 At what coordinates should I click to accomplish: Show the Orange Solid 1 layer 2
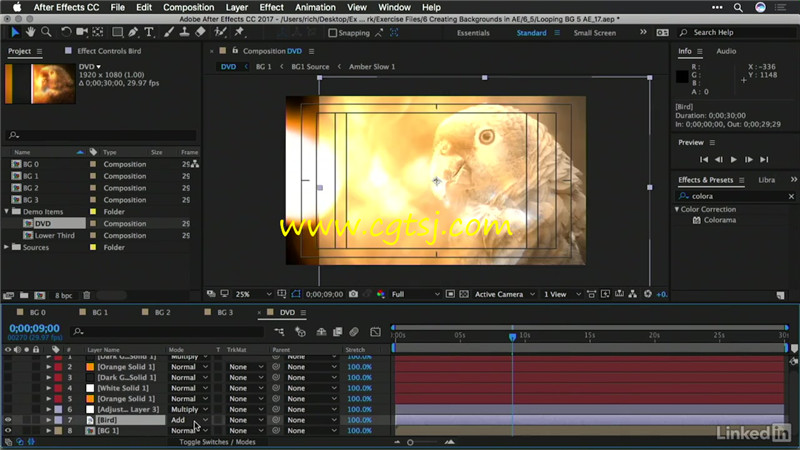(x=8, y=367)
